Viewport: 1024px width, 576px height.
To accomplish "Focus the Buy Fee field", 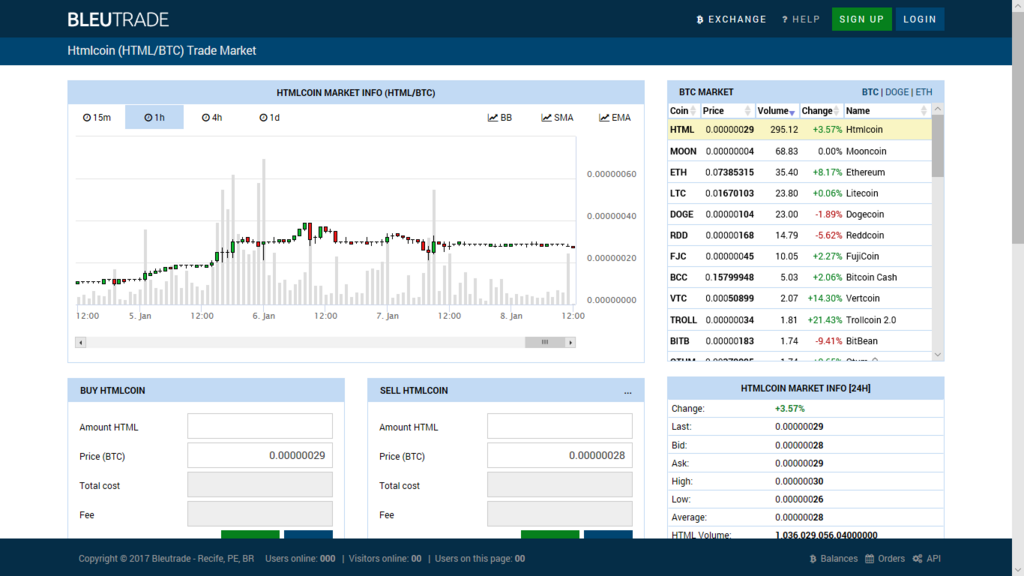I will [260, 514].
